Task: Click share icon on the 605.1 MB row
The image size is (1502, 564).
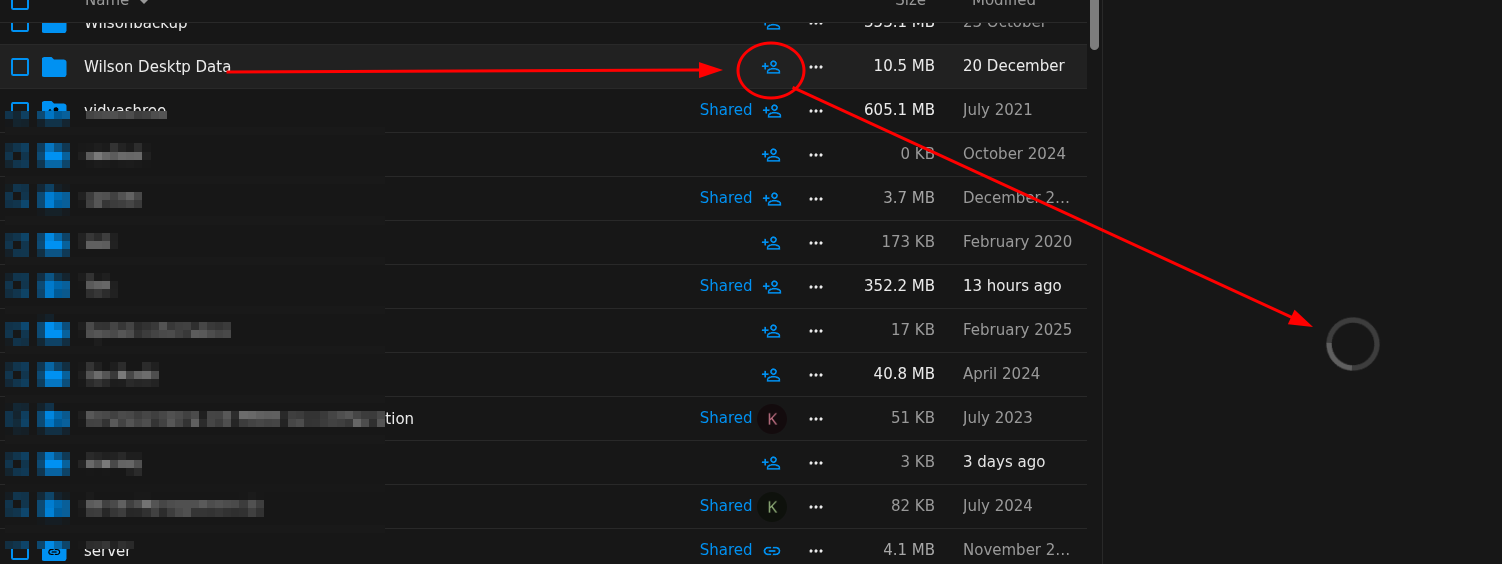Action: pos(771,111)
